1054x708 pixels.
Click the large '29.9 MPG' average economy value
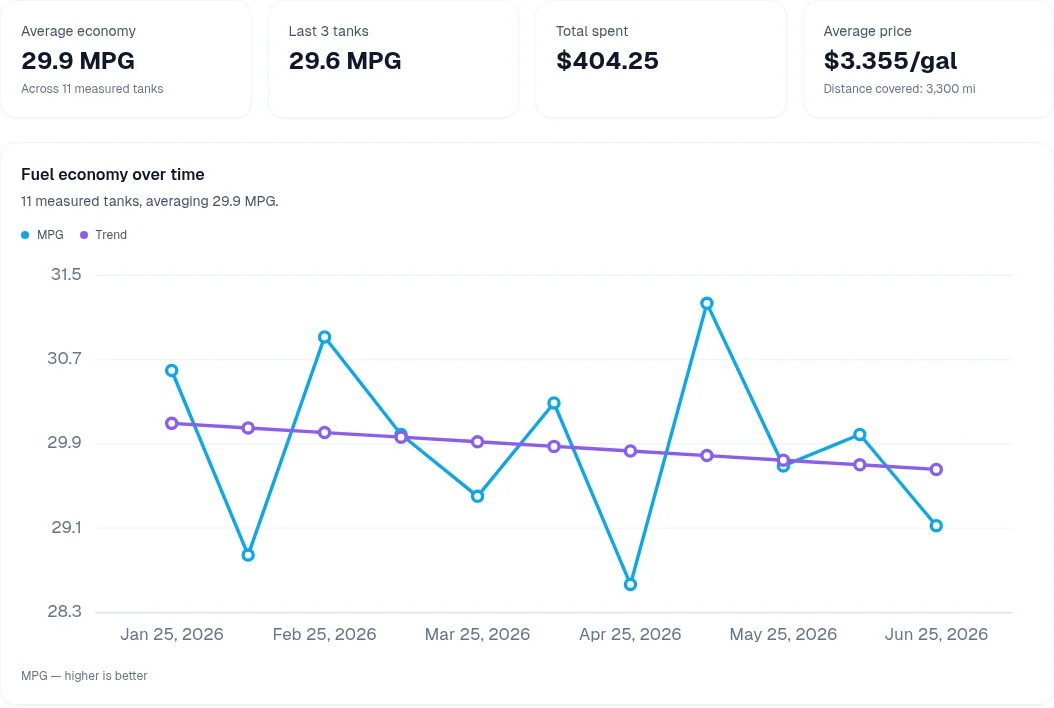click(78, 61)
